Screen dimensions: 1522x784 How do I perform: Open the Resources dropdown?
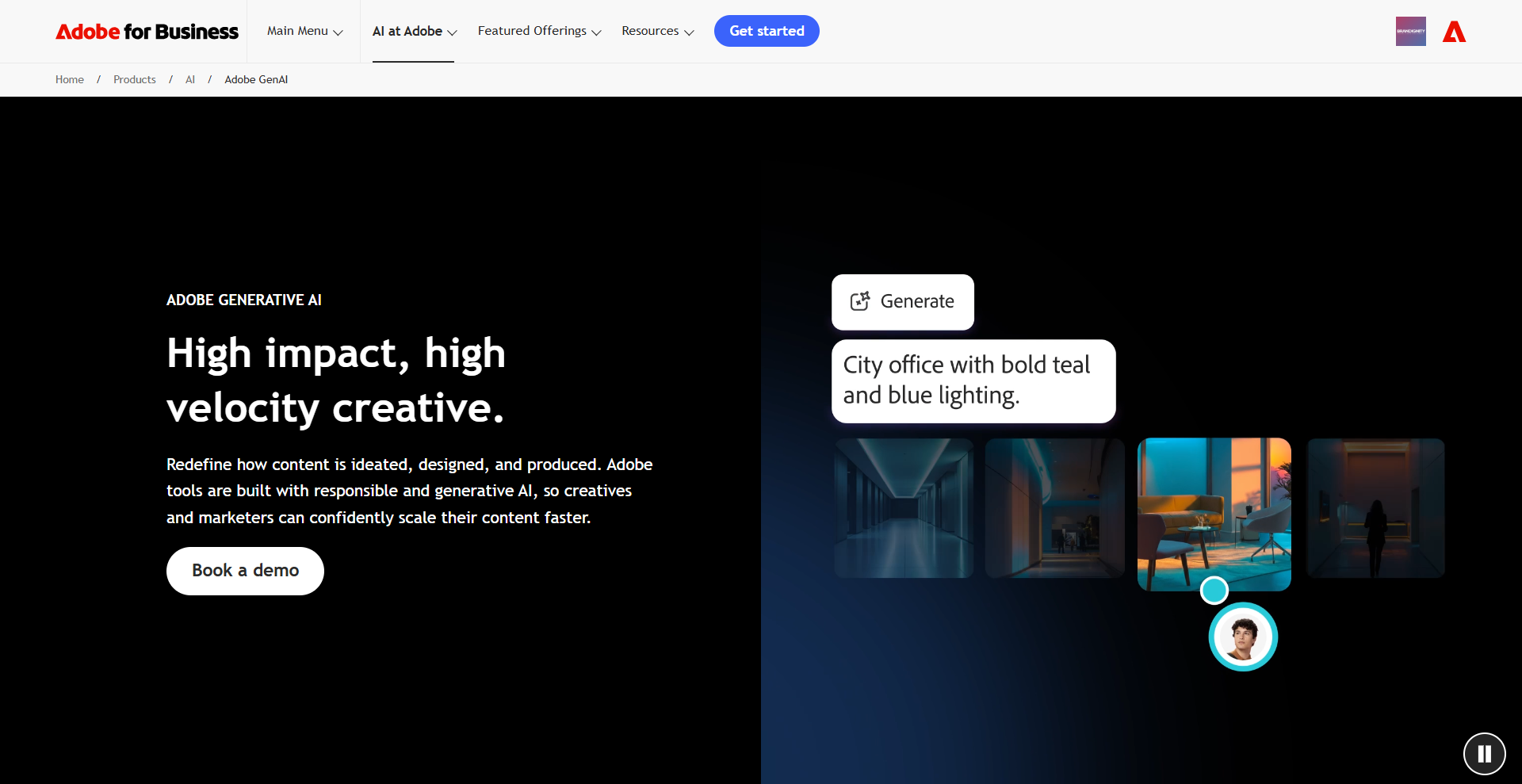click(x=657, y=31)
